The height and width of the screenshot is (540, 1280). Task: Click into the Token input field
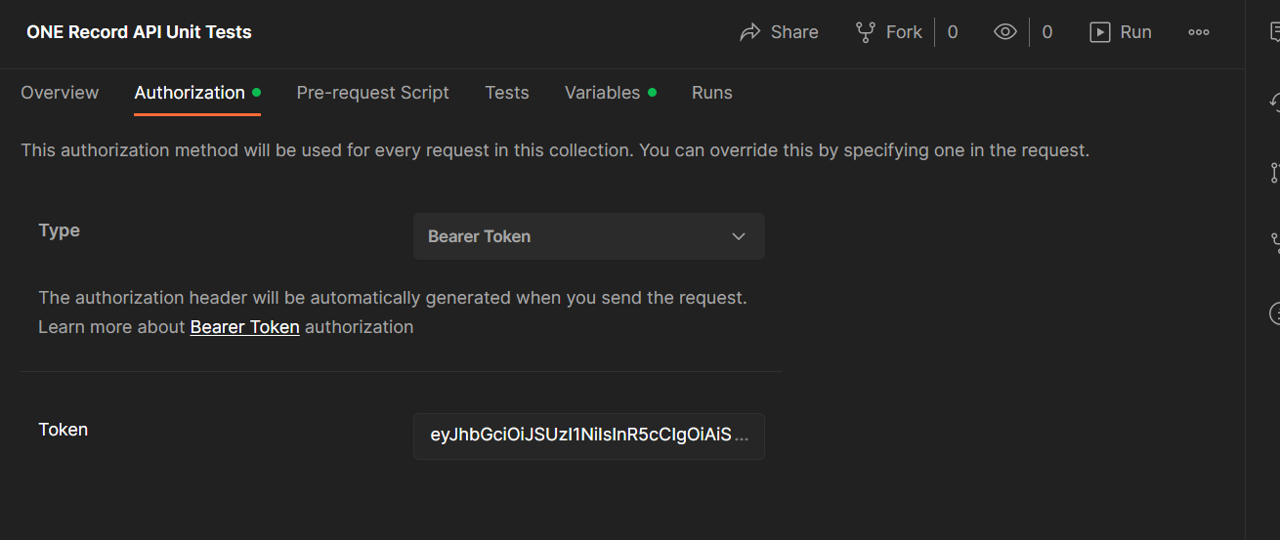coord(589,436)
